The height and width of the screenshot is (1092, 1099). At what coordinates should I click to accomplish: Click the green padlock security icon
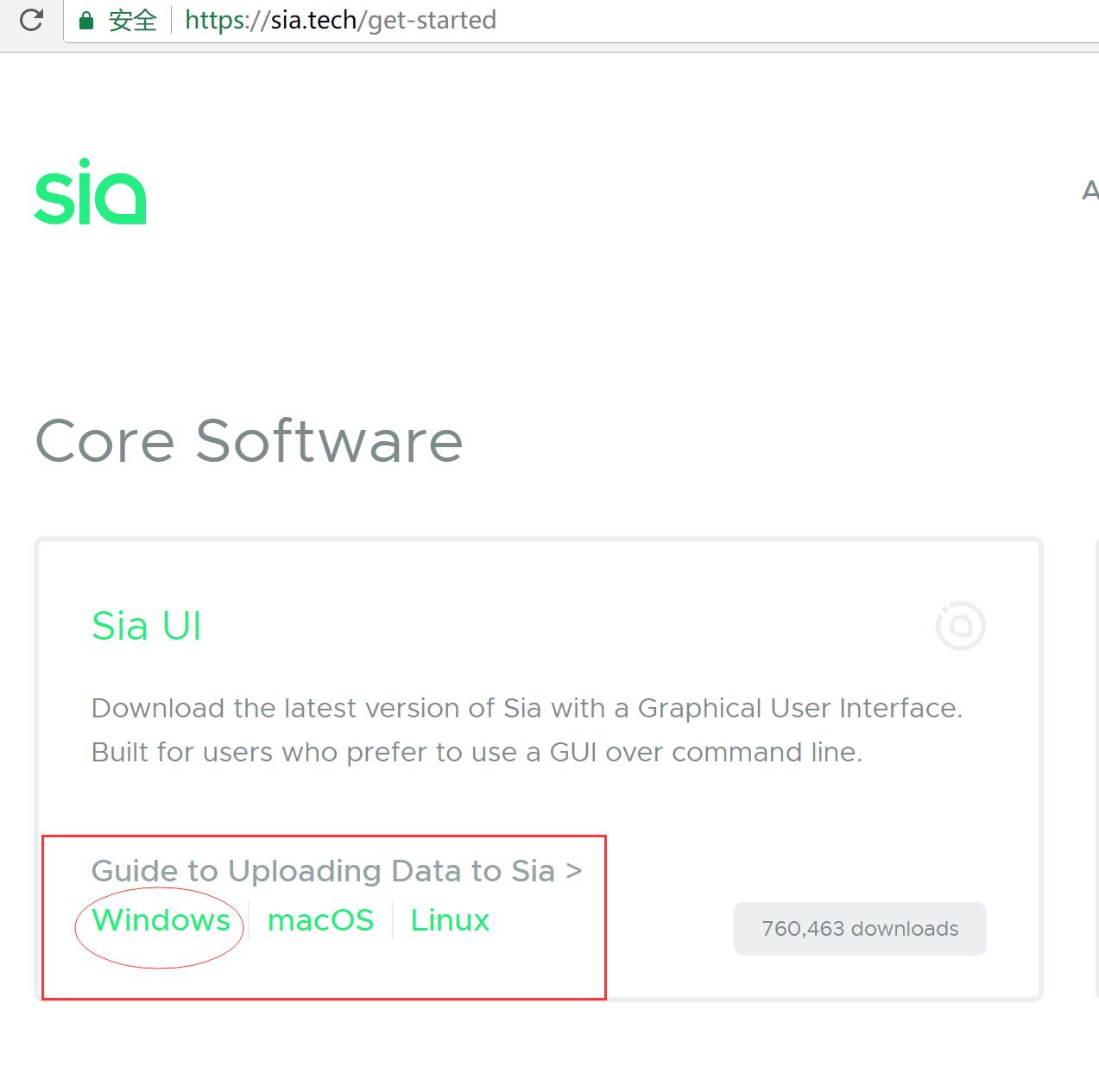(x=85, y=21)
